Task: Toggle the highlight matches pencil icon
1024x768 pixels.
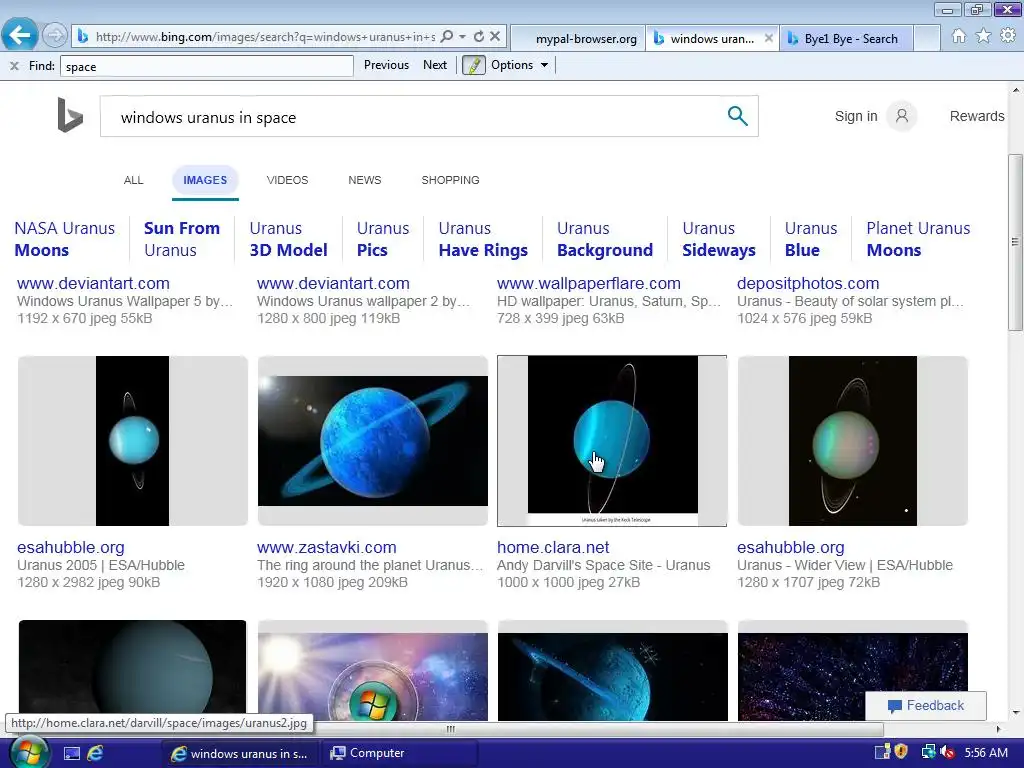Action: coord(473,65)
